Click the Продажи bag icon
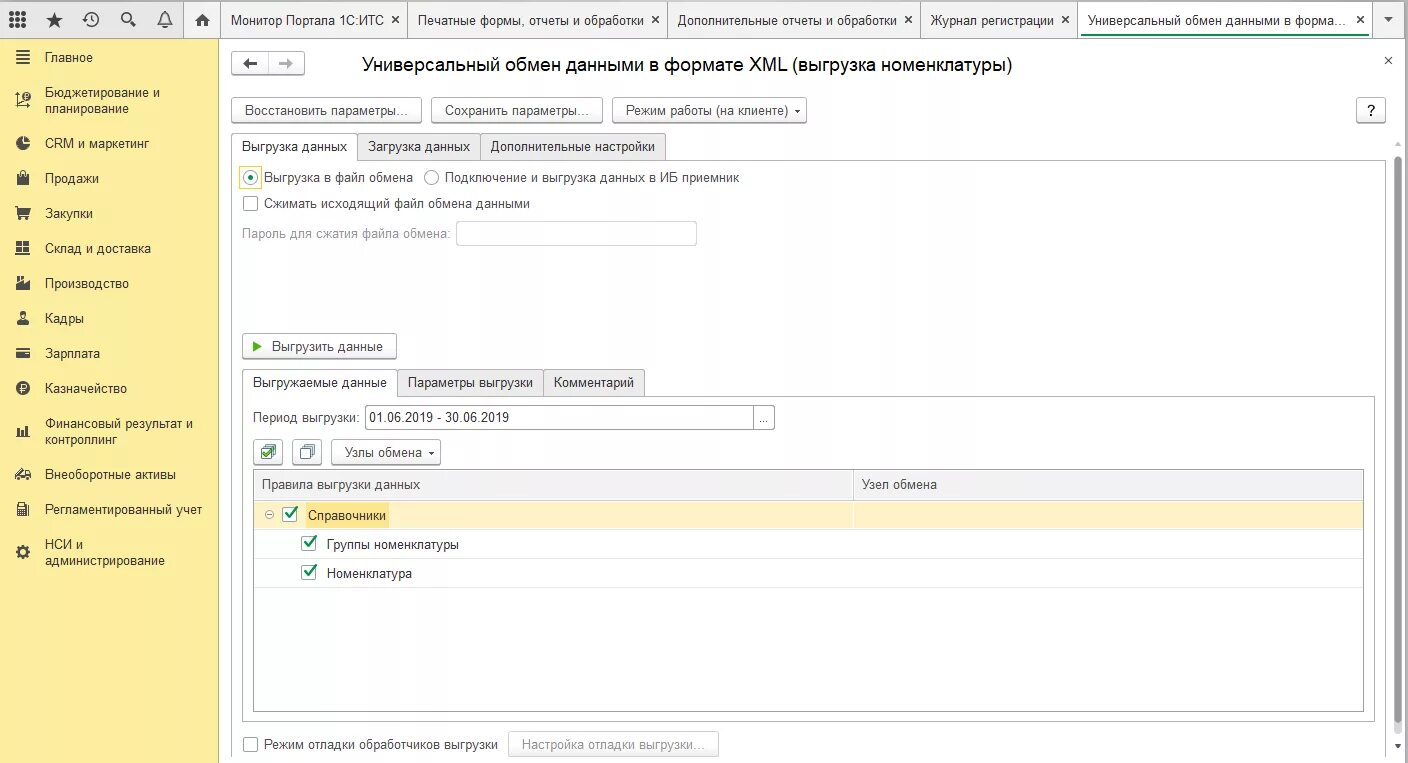The width and height of the screenshot is (1408, 763). (x=23, y=178)
